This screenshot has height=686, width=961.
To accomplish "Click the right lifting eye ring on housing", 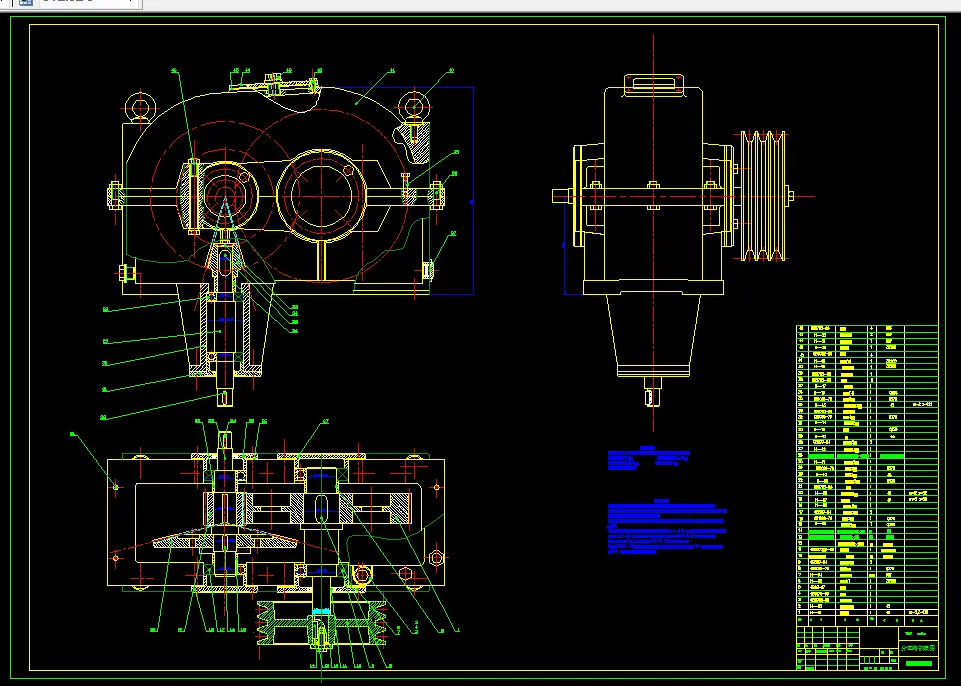I will [x=414, y=107].
